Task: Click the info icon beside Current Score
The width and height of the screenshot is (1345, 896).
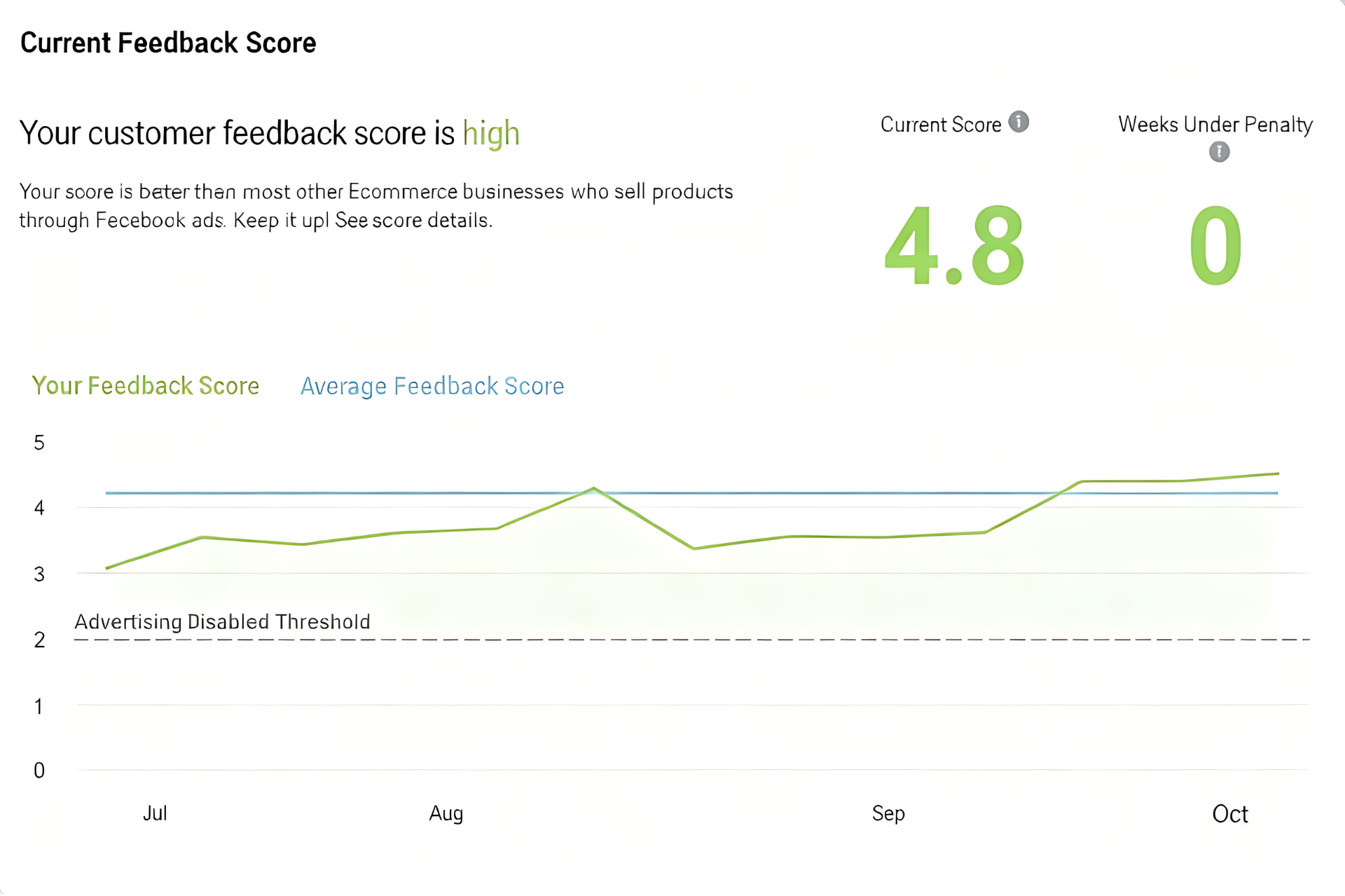Action: coord(1019,122)
